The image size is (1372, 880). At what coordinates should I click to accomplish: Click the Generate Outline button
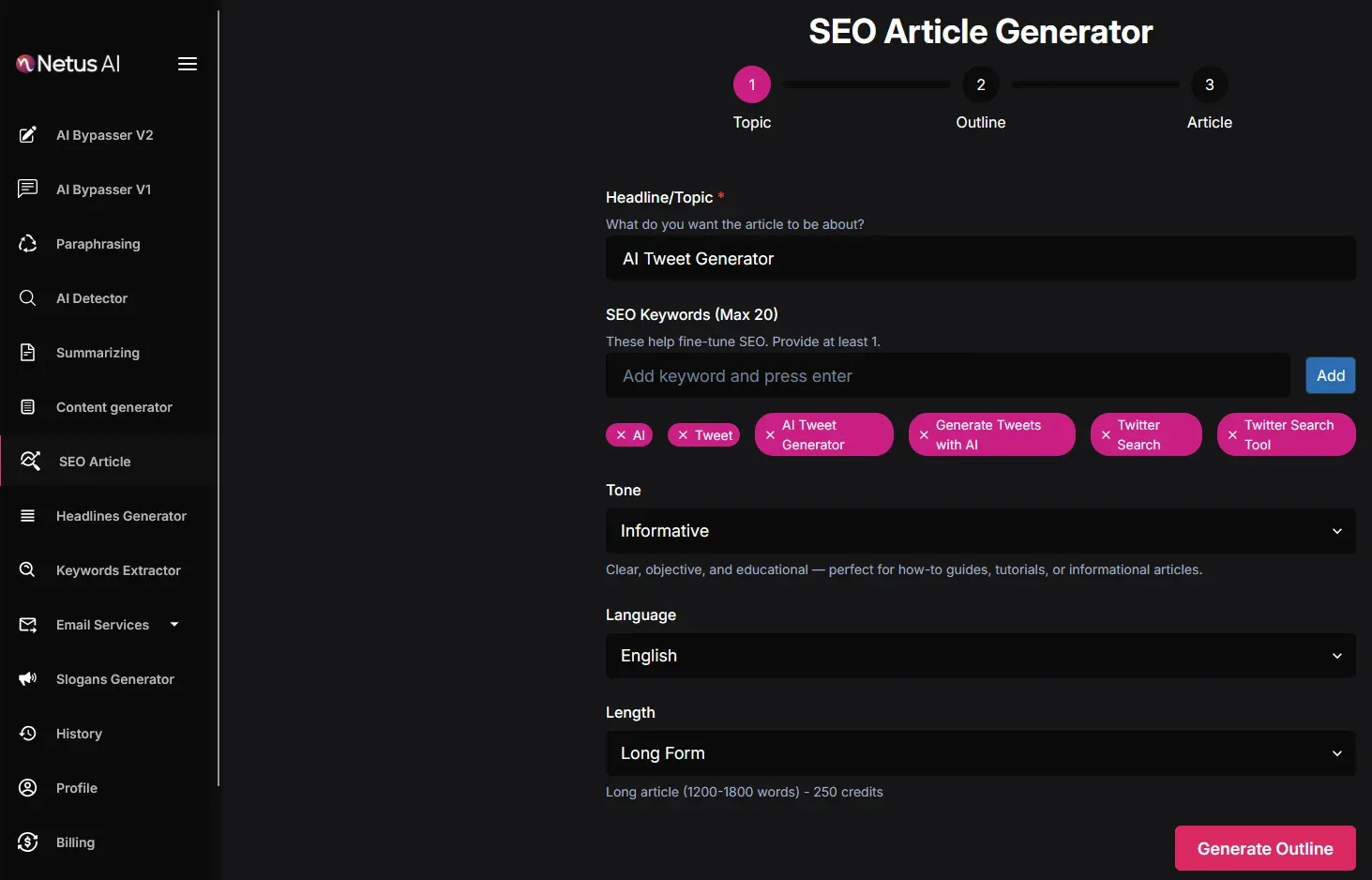(x=1265, y=848)
